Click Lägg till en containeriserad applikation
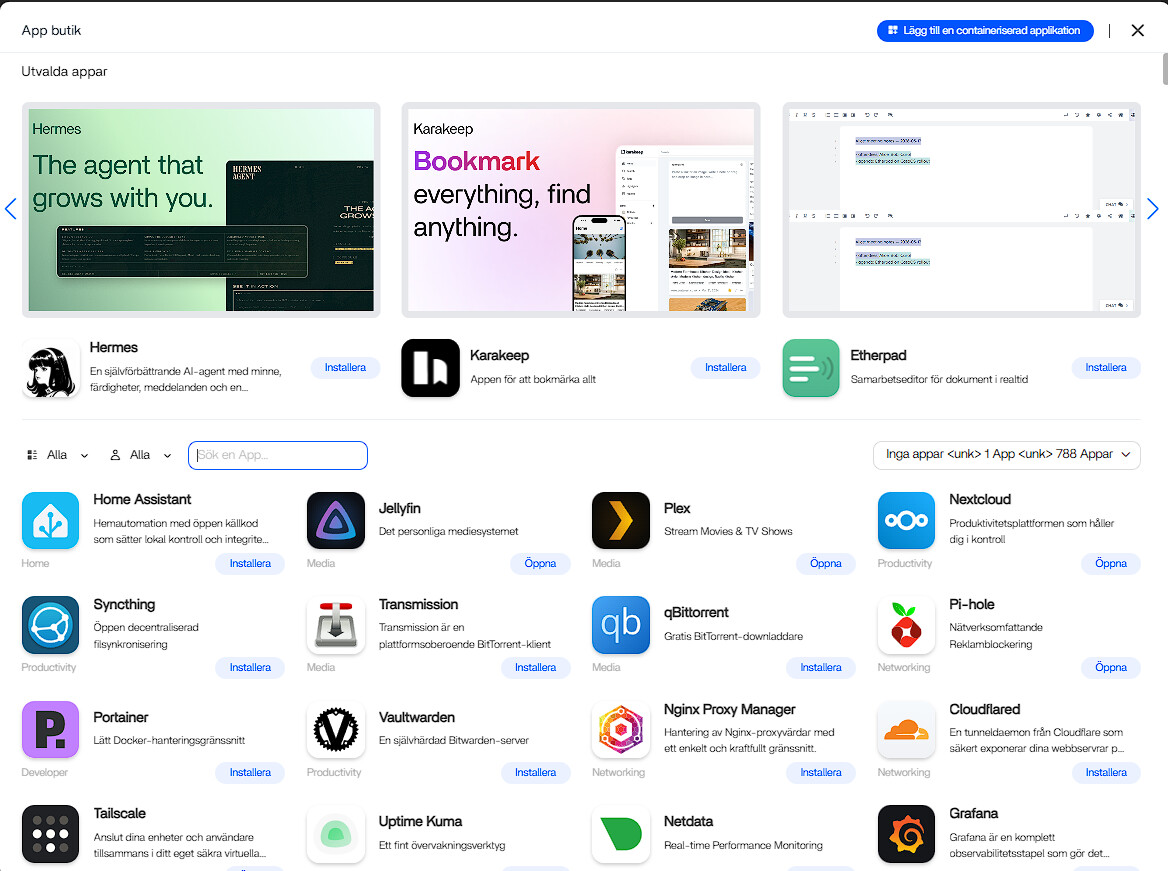 tap(985, 31)
